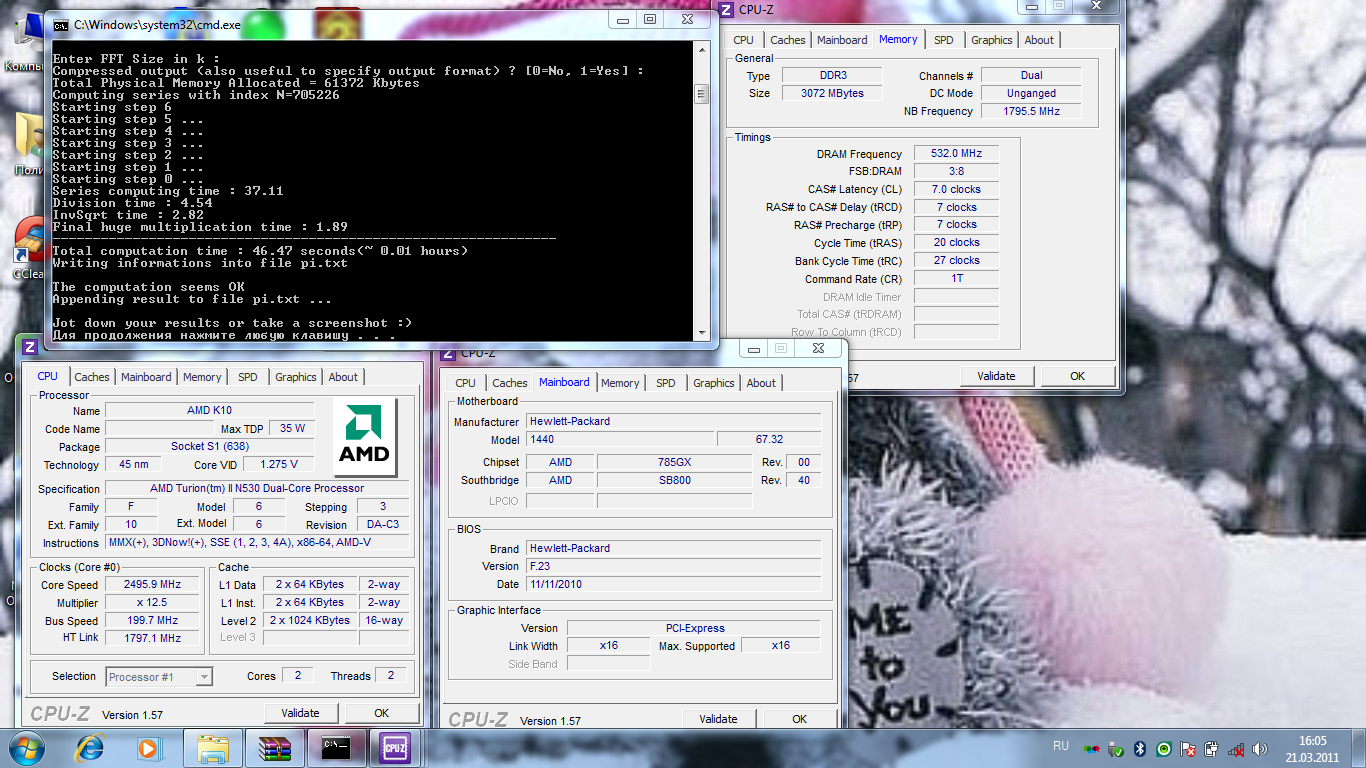
Task: Click the Package field Socket S1 (638)
Action: [x=210, y=447]
